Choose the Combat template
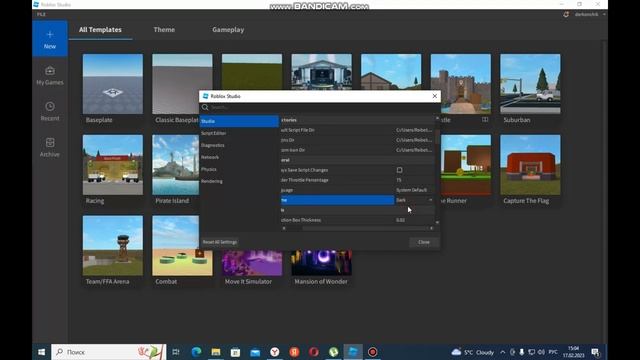 182,251
